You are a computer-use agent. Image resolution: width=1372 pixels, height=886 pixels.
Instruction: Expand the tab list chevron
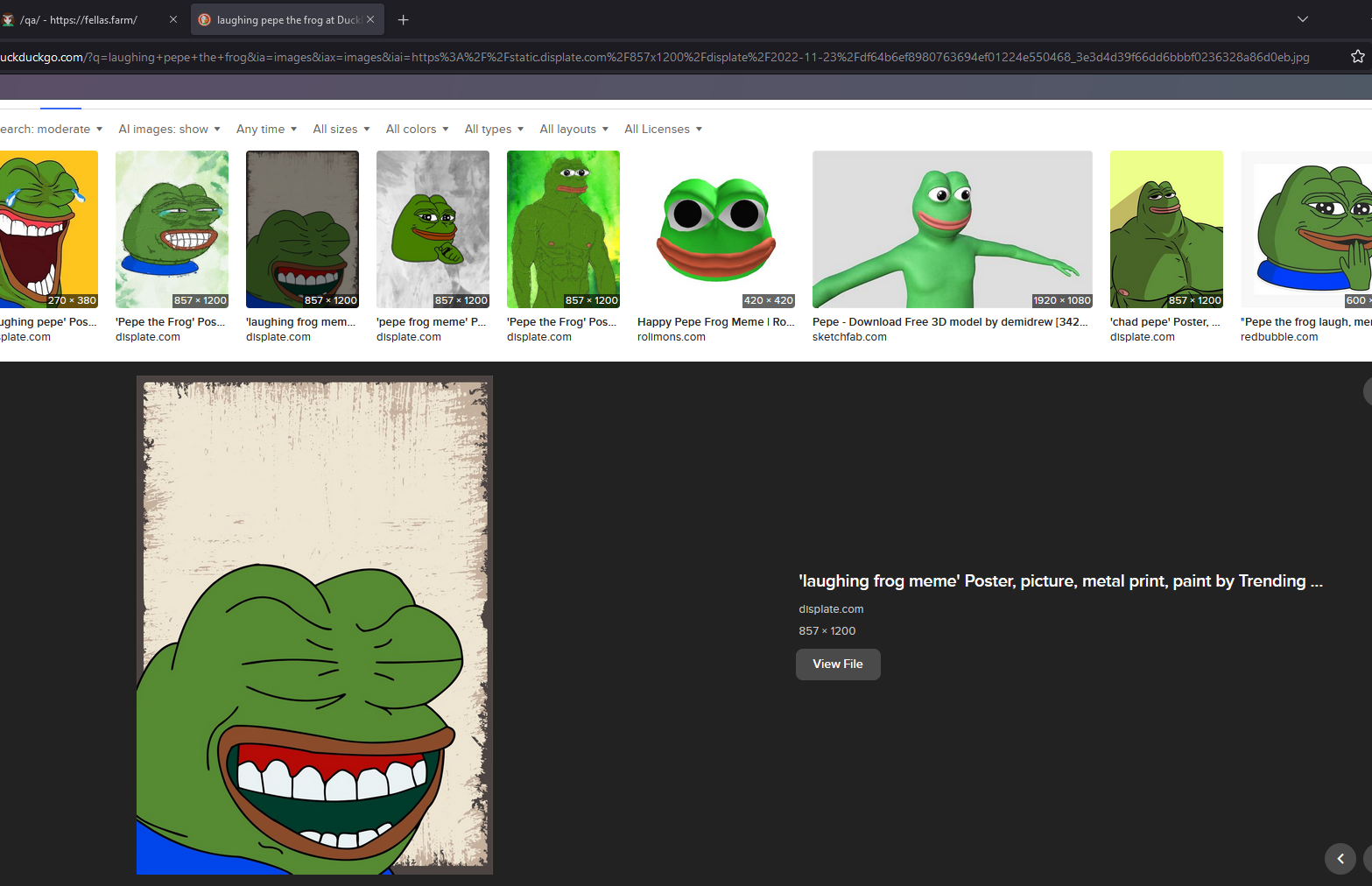(x=1302, y=19)
